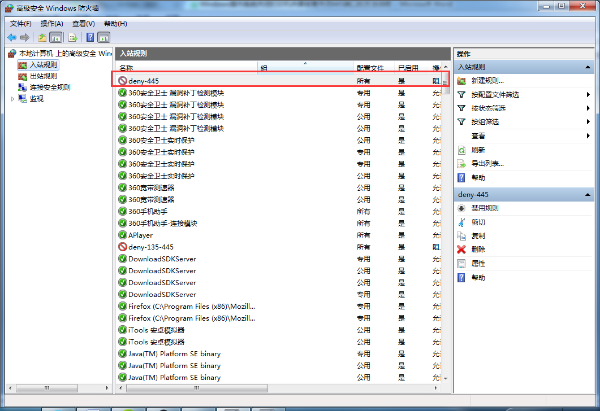Viewport: 600px width, 411px height.
Task: Select 连接安全规则 in the left tree
Action: pos(50,87)
